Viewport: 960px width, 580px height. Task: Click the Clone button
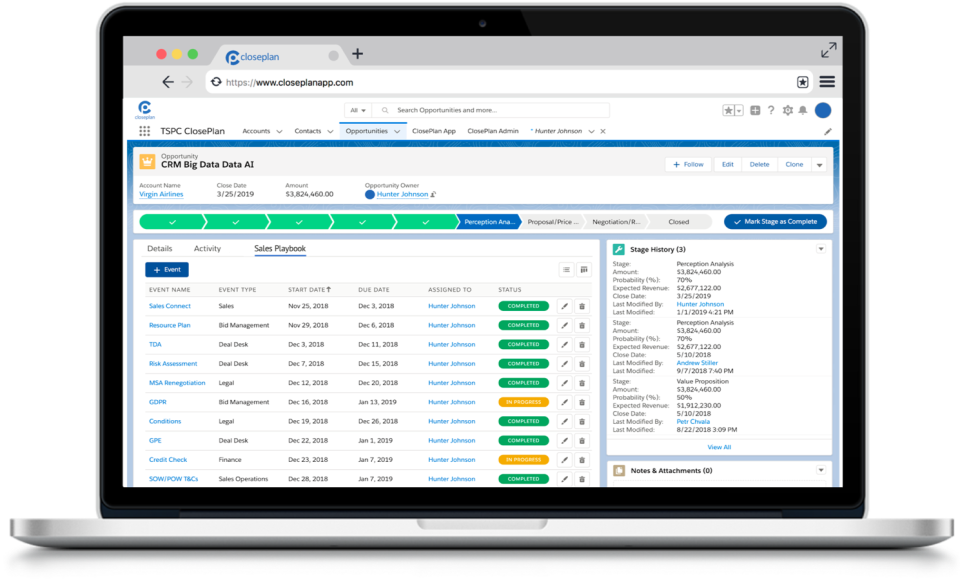(x=794, y=165)
